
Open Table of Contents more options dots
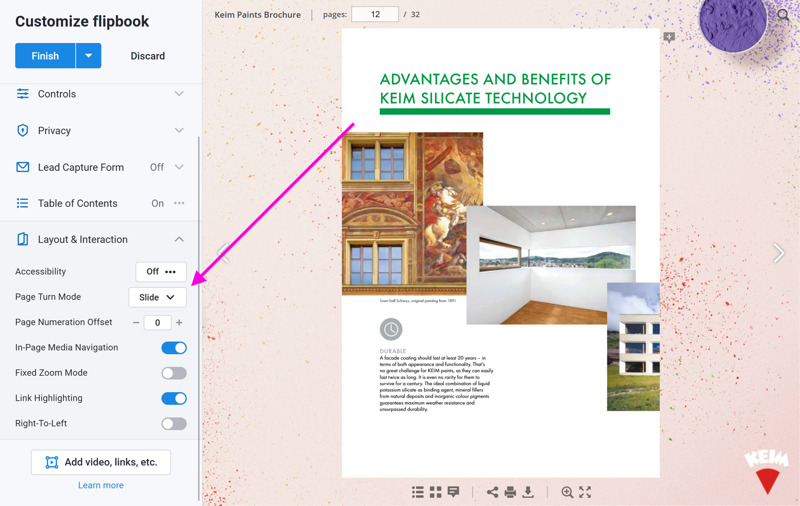click(x=179, y=203)
